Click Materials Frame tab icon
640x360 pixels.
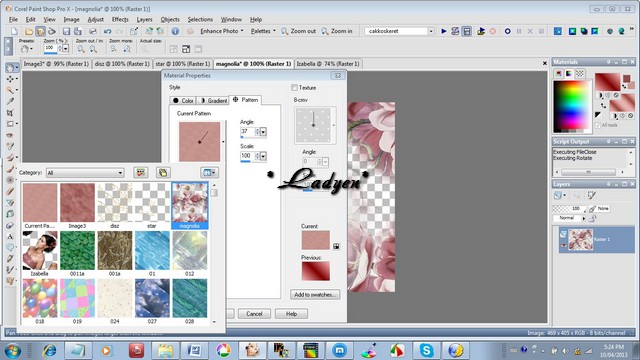point(558,73)
